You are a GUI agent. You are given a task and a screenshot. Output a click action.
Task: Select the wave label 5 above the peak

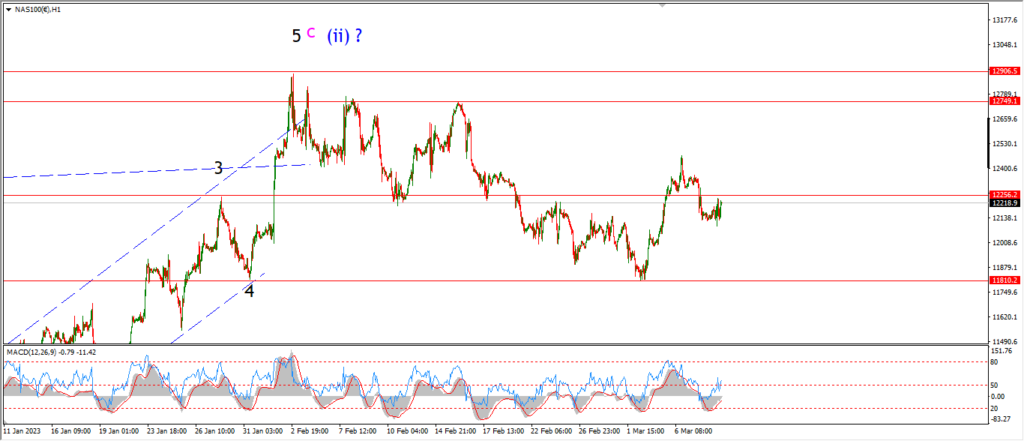coord(296,37)
